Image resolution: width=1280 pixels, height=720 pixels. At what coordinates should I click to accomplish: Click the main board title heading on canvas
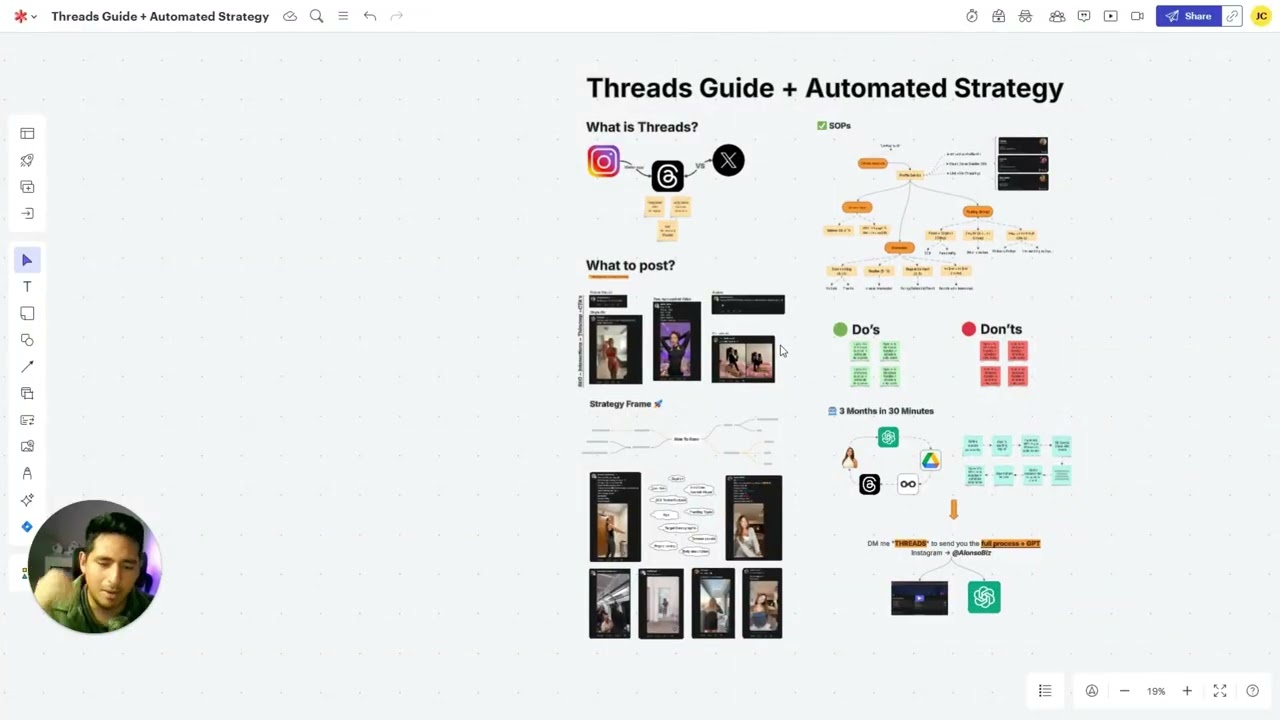pyautogui.click(x=825, y=88)
